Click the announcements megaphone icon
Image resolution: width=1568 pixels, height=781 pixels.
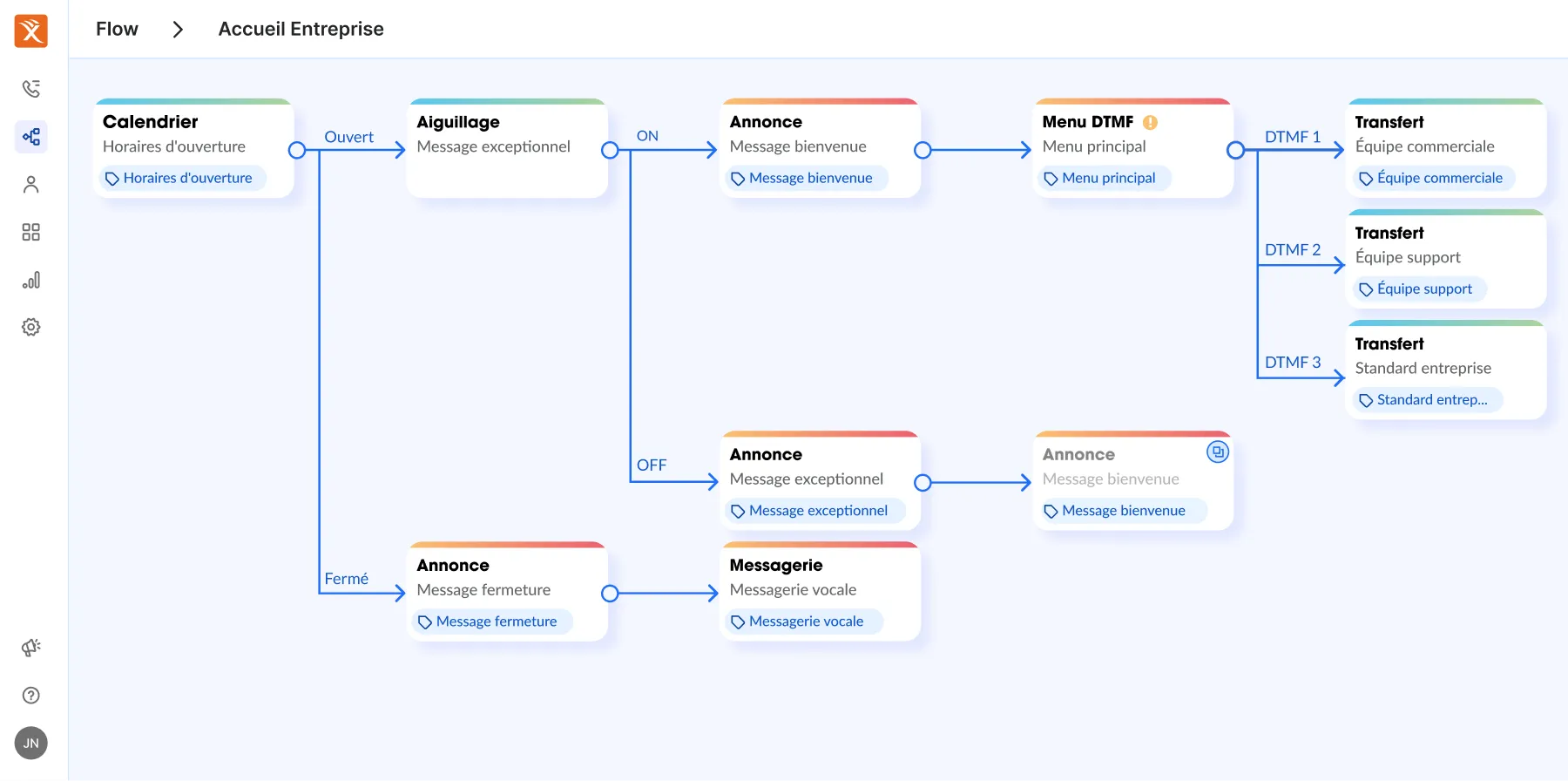(x=31, y=648)
